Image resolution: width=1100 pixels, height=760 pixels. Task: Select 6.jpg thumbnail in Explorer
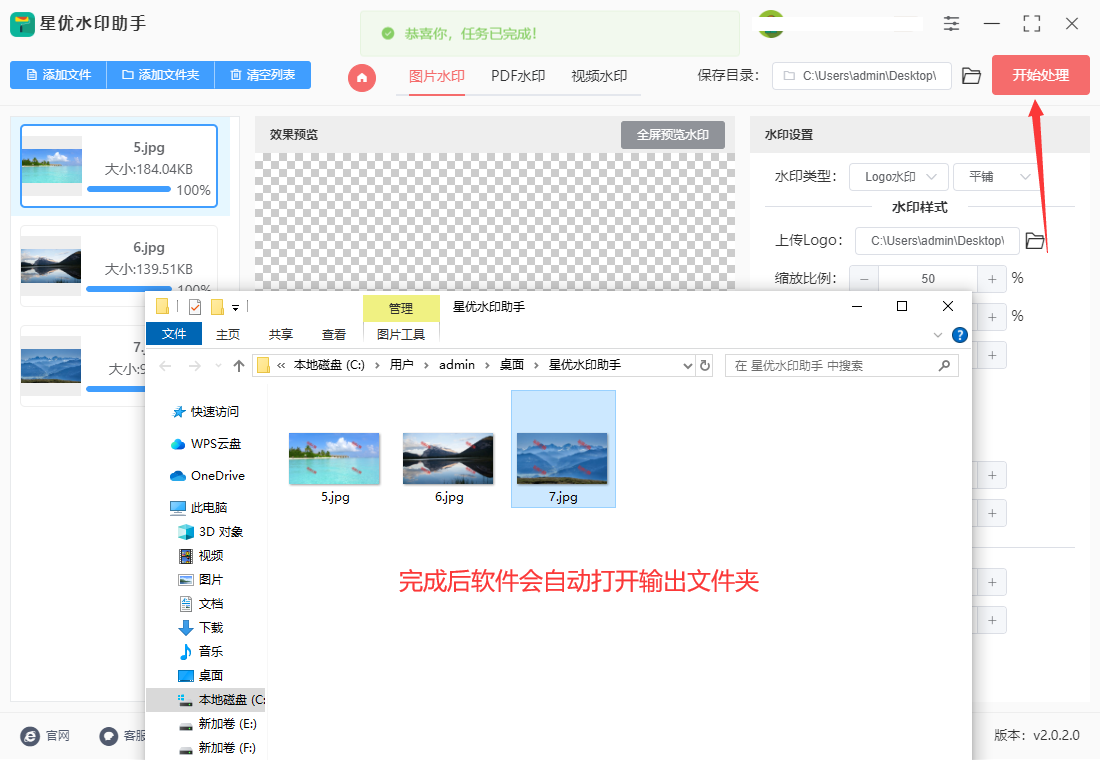[x=448, y=459]
